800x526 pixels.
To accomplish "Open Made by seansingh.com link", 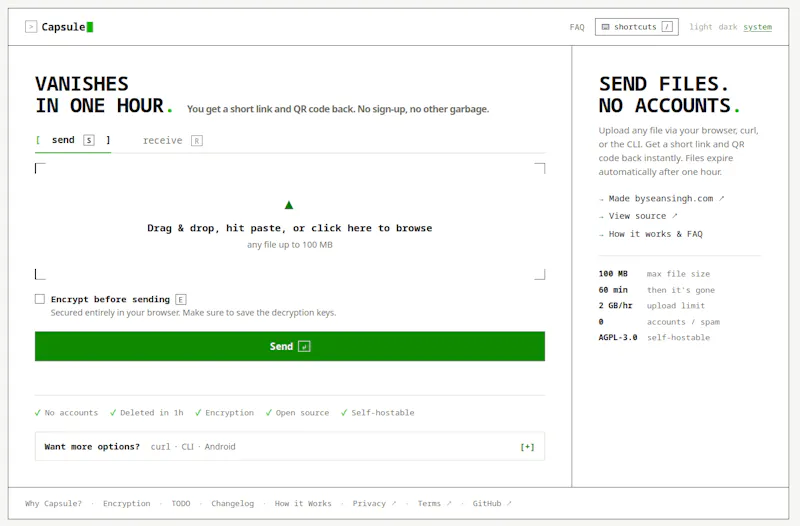I will click(x=661, y=198).
